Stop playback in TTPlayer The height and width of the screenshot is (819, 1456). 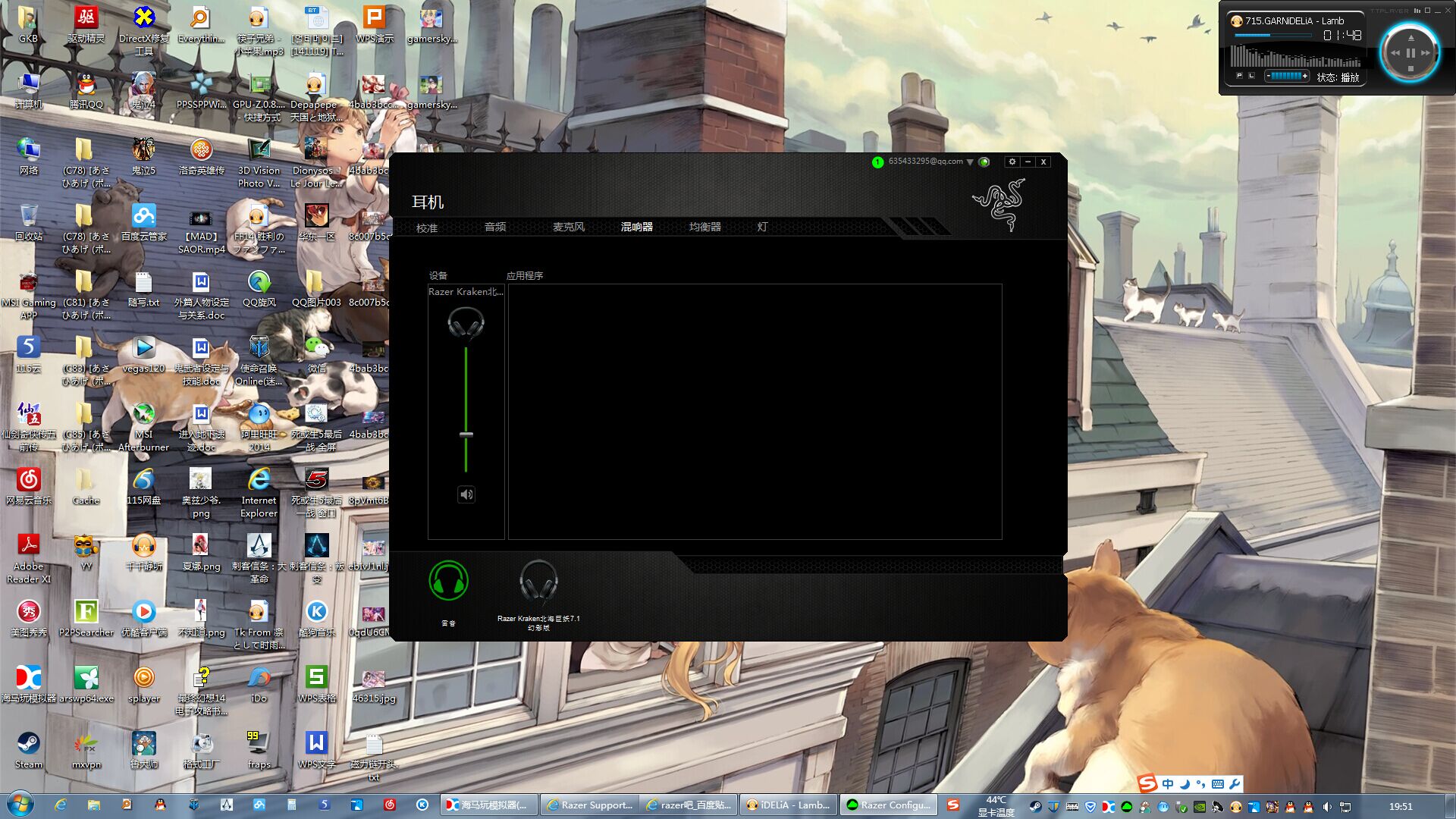[1410, 69]
